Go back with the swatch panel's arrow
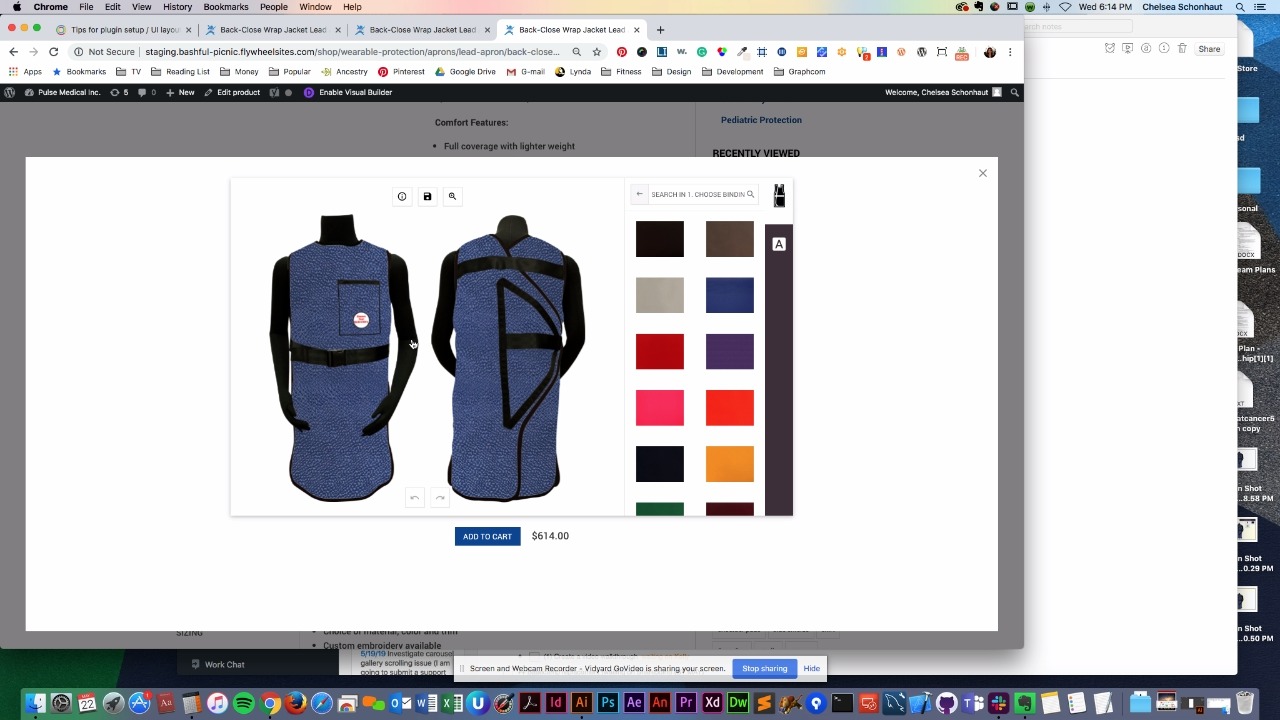Viewport: 1280px width, 720px height. [x=640, y=194]
